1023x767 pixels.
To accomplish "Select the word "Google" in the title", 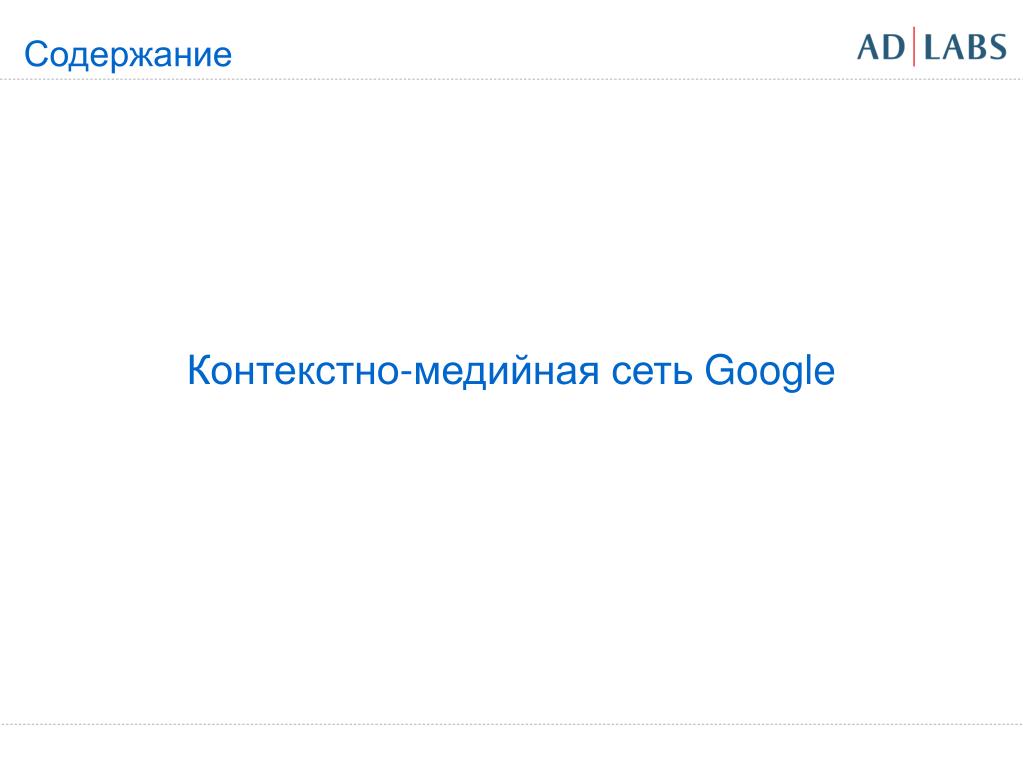I will tap(769, 372).
